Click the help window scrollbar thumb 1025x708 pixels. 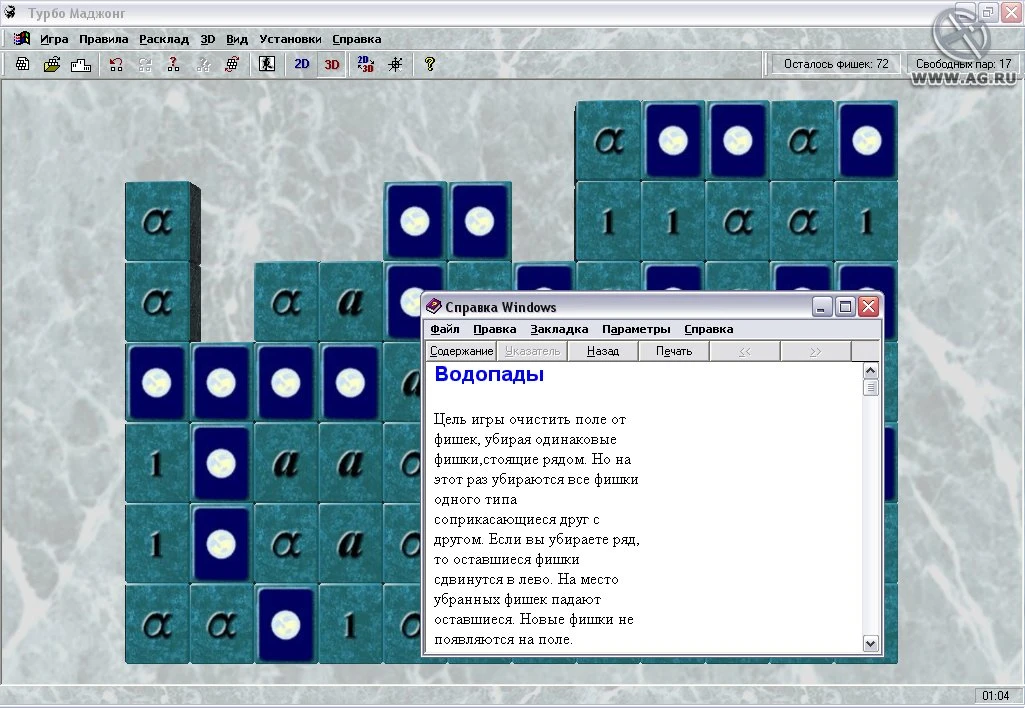tap(870, 387)
